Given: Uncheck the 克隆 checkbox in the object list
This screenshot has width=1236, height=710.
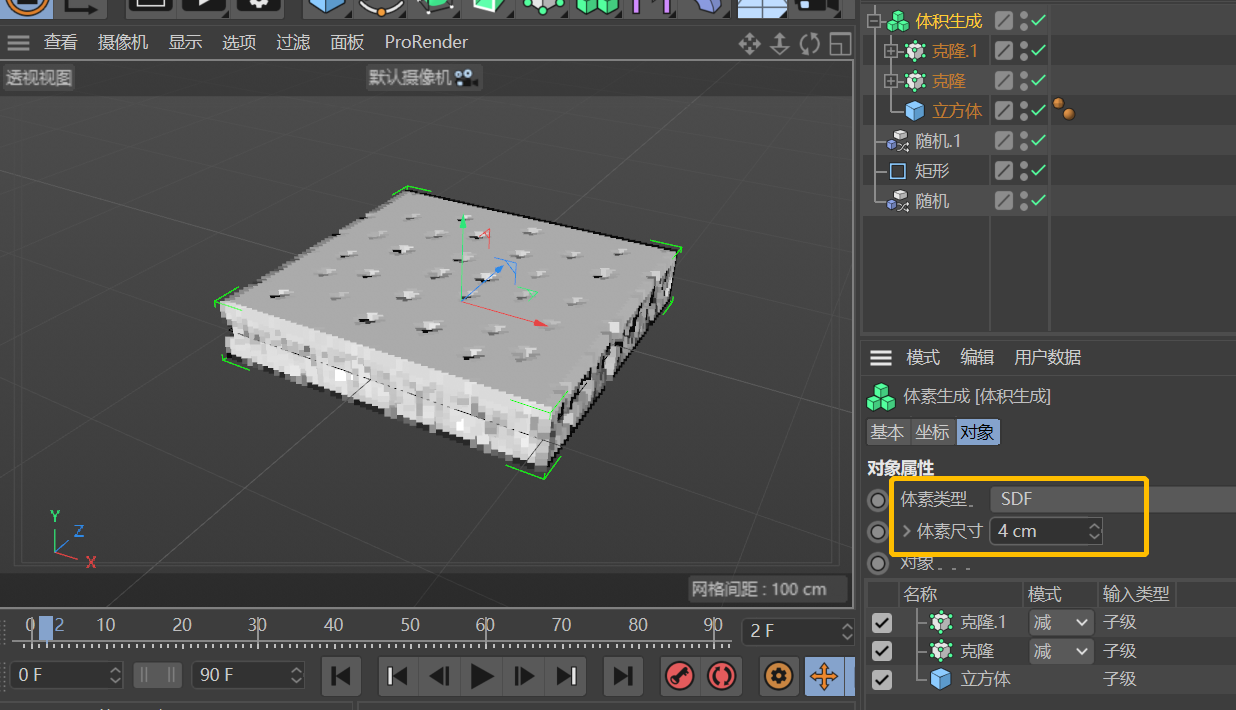Looking at the screenshot, I should (x=881, y=651).
